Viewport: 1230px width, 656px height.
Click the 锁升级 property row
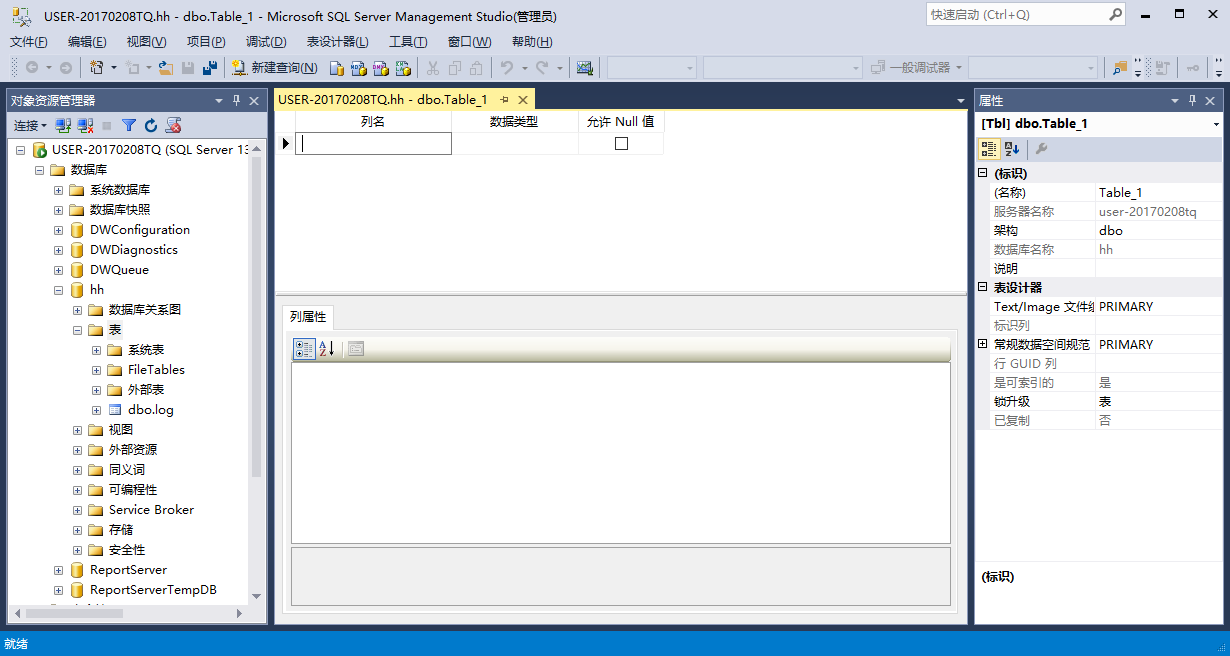click(1098, 401)
